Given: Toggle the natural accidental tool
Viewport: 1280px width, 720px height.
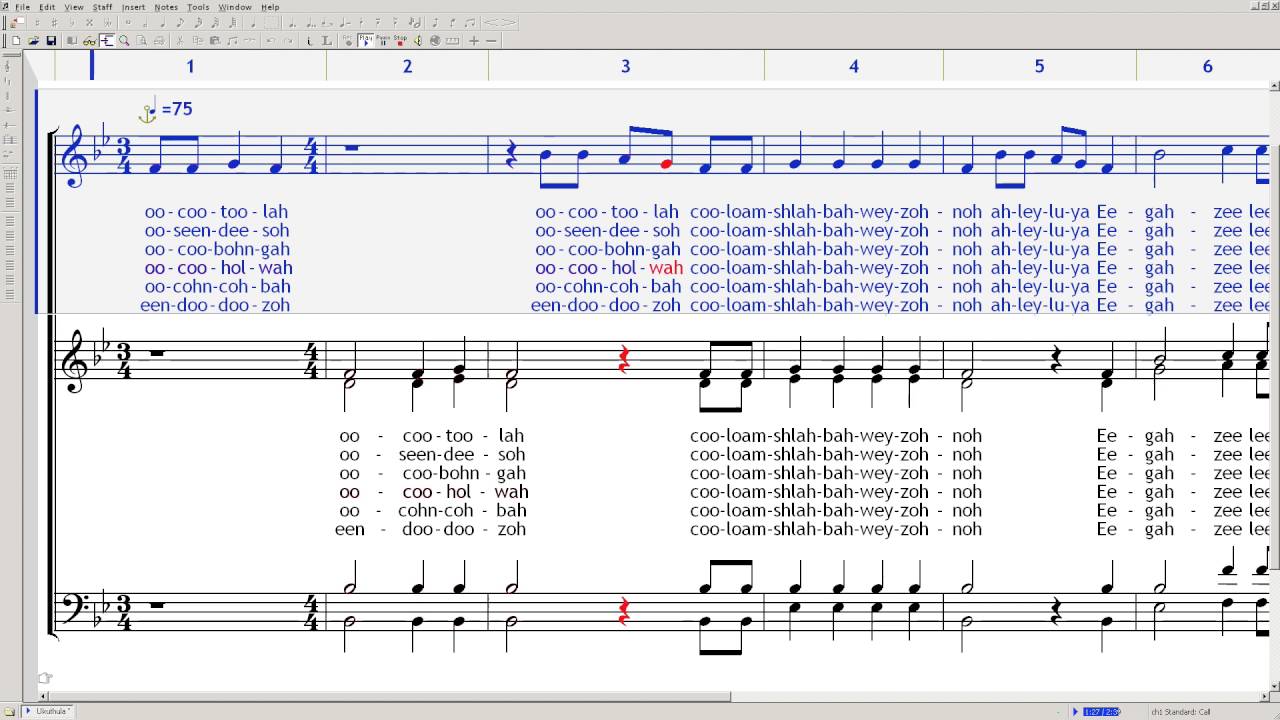Looking at the screenshot, I should 37,22.
